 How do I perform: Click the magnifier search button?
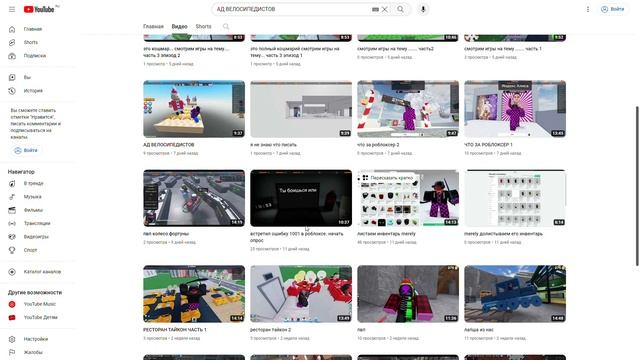coord(400,9)
